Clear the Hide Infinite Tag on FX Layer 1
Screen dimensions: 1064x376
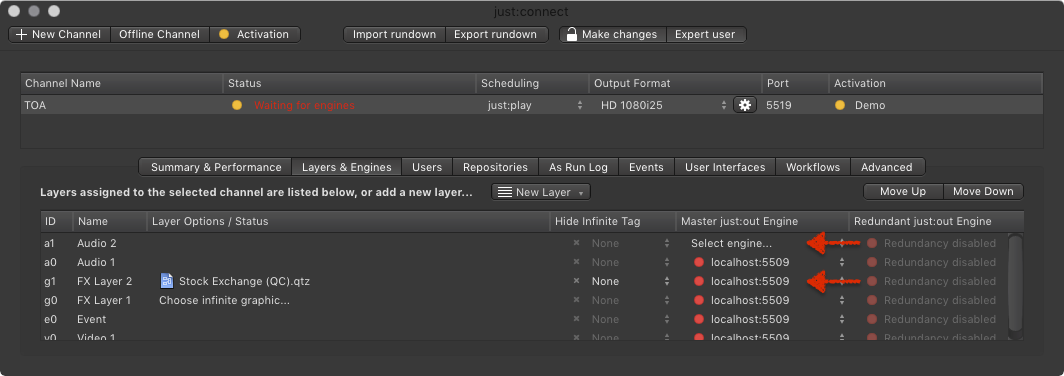(x=576, y=300)
